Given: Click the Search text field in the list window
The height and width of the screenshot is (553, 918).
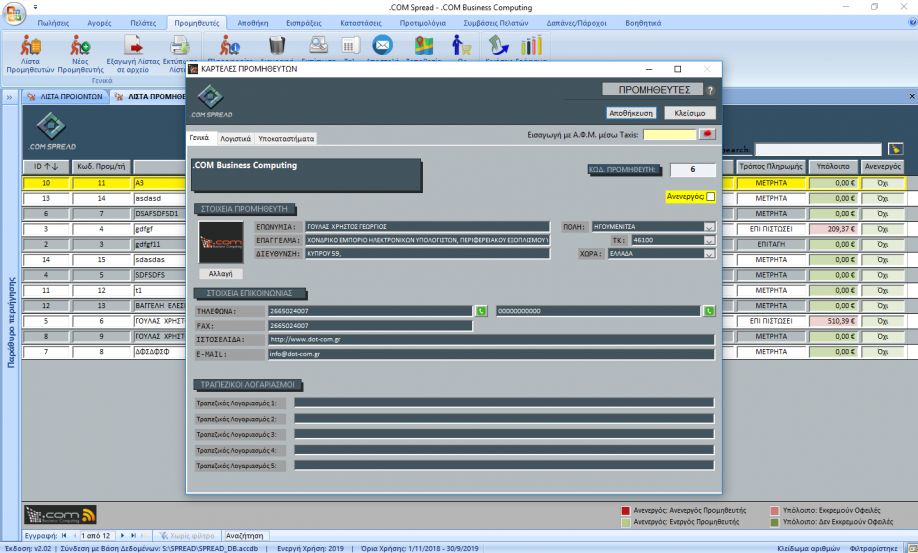Looking at the screenshot, I should pyautogui.click(x=818, y=150).
